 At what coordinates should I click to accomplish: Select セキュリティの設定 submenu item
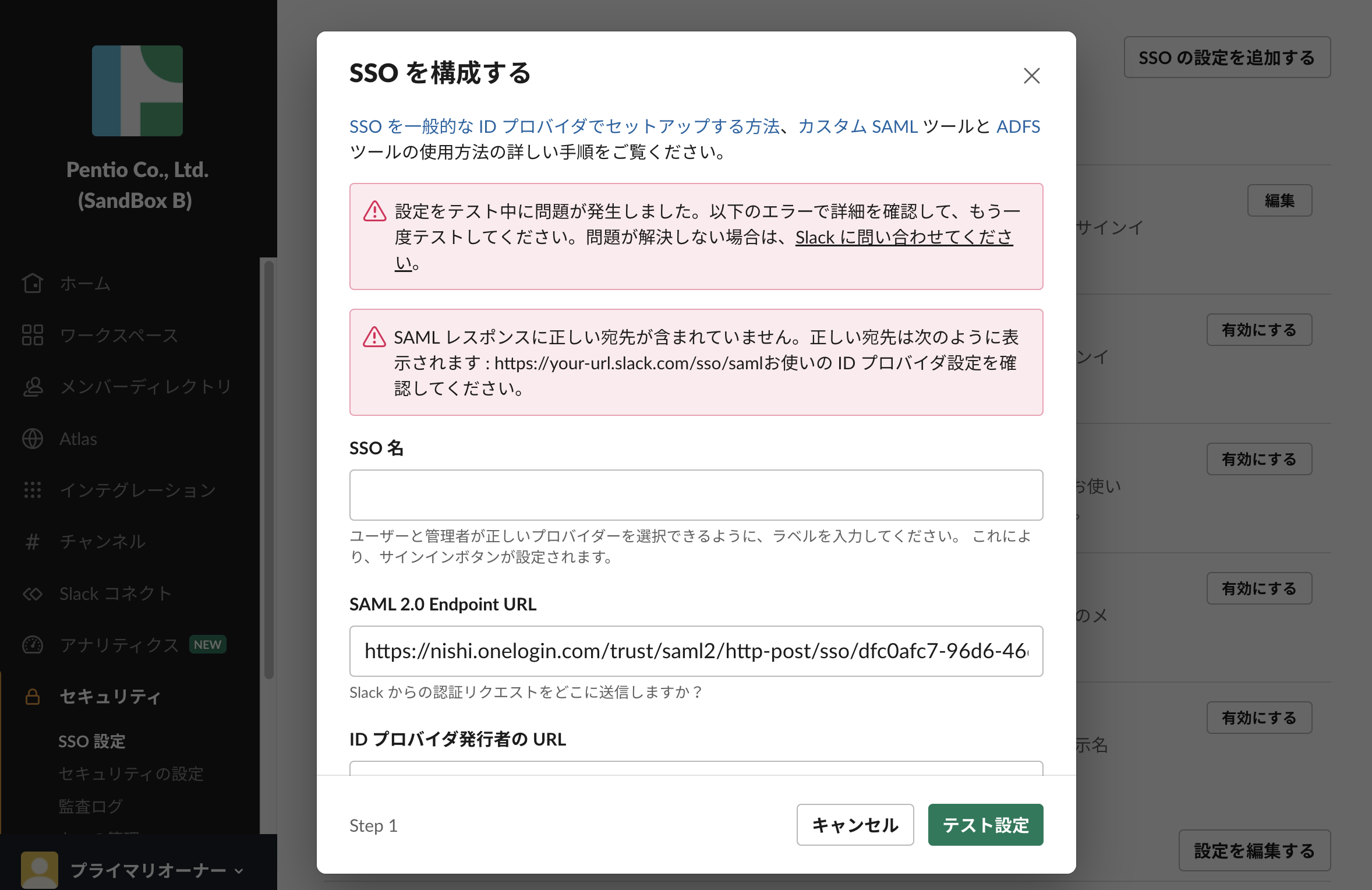coord(131,774)
